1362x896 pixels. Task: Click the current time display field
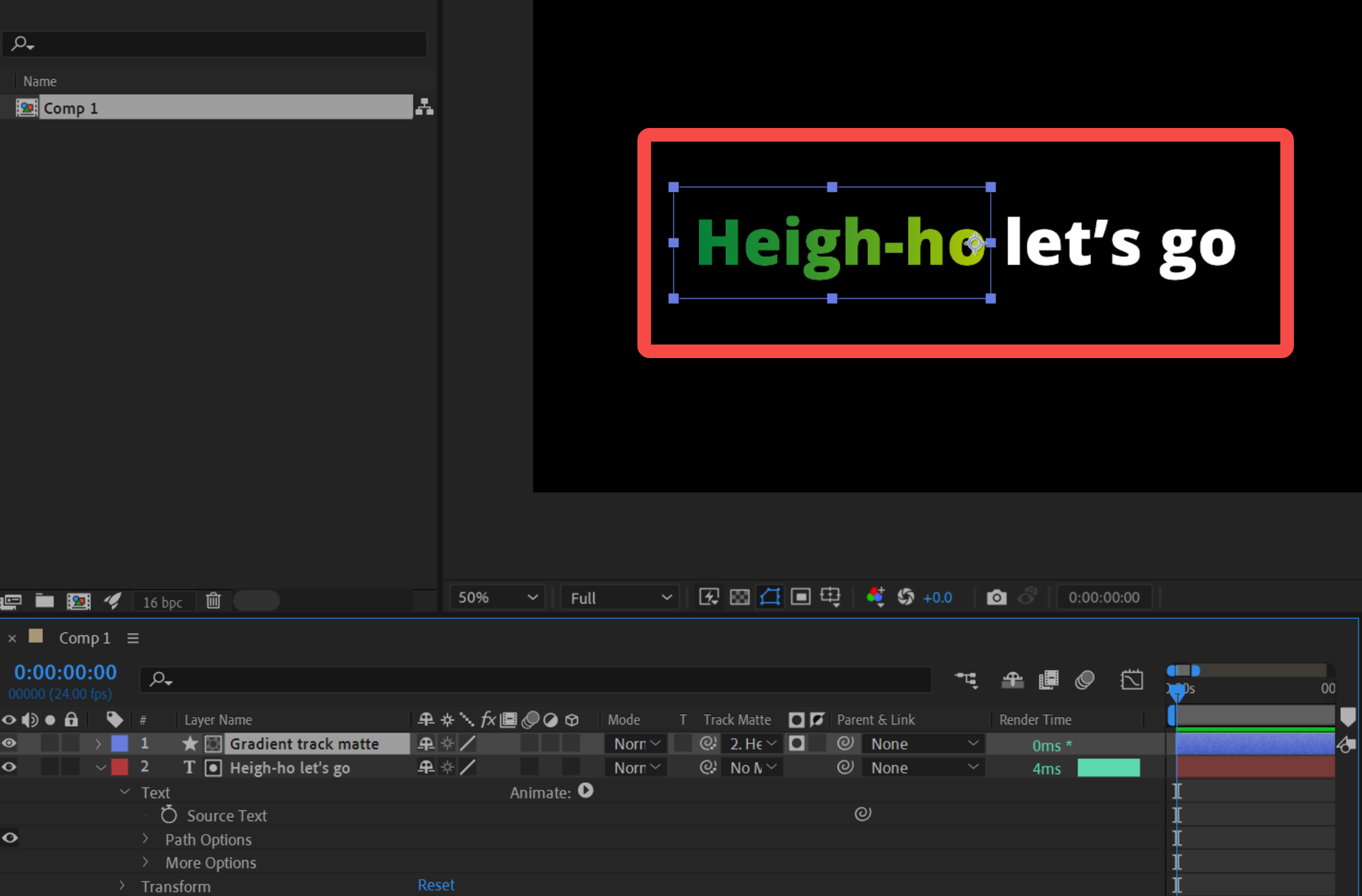pos(65,673)
